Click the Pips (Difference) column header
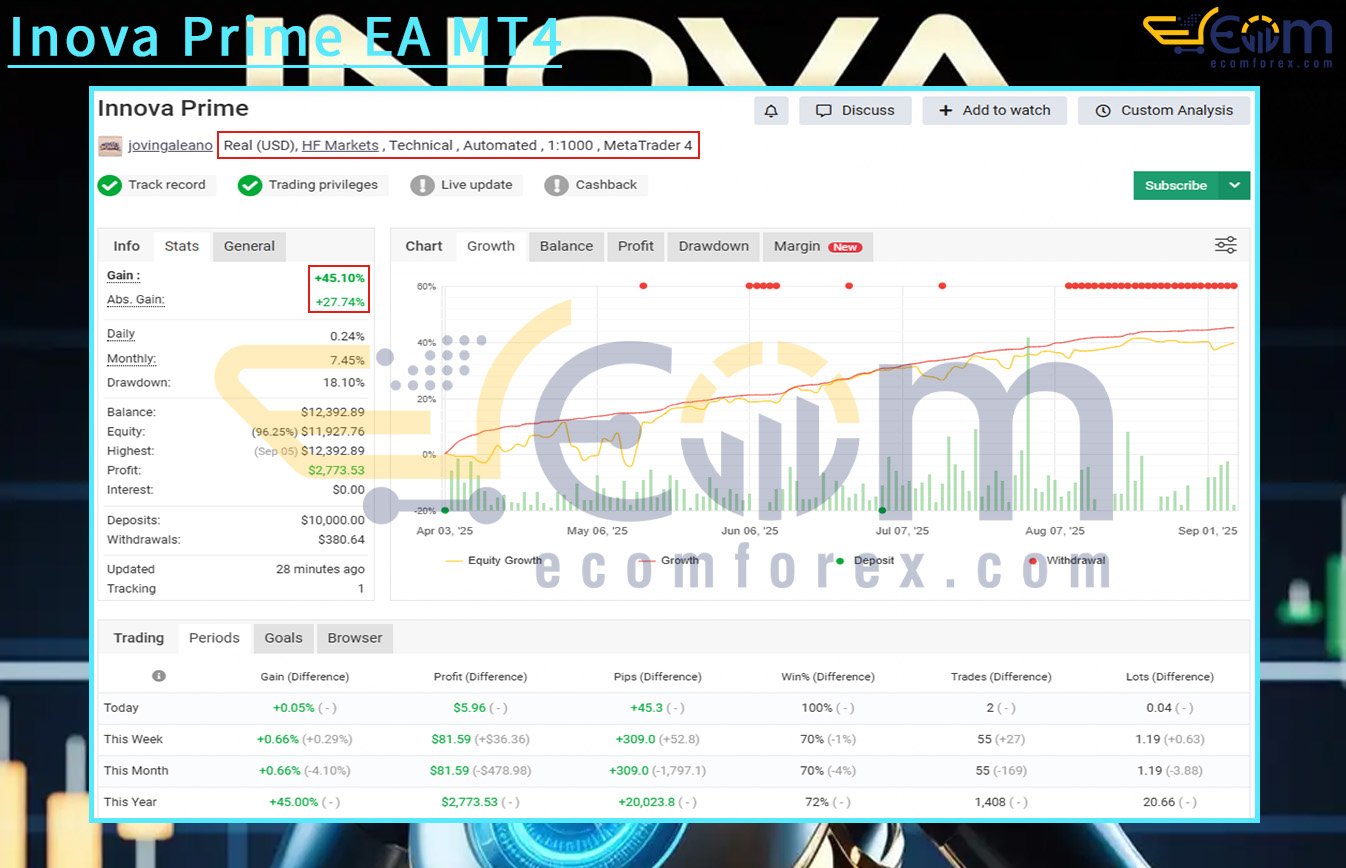This screenshot has width=1346, height=868. coord(657,677)
